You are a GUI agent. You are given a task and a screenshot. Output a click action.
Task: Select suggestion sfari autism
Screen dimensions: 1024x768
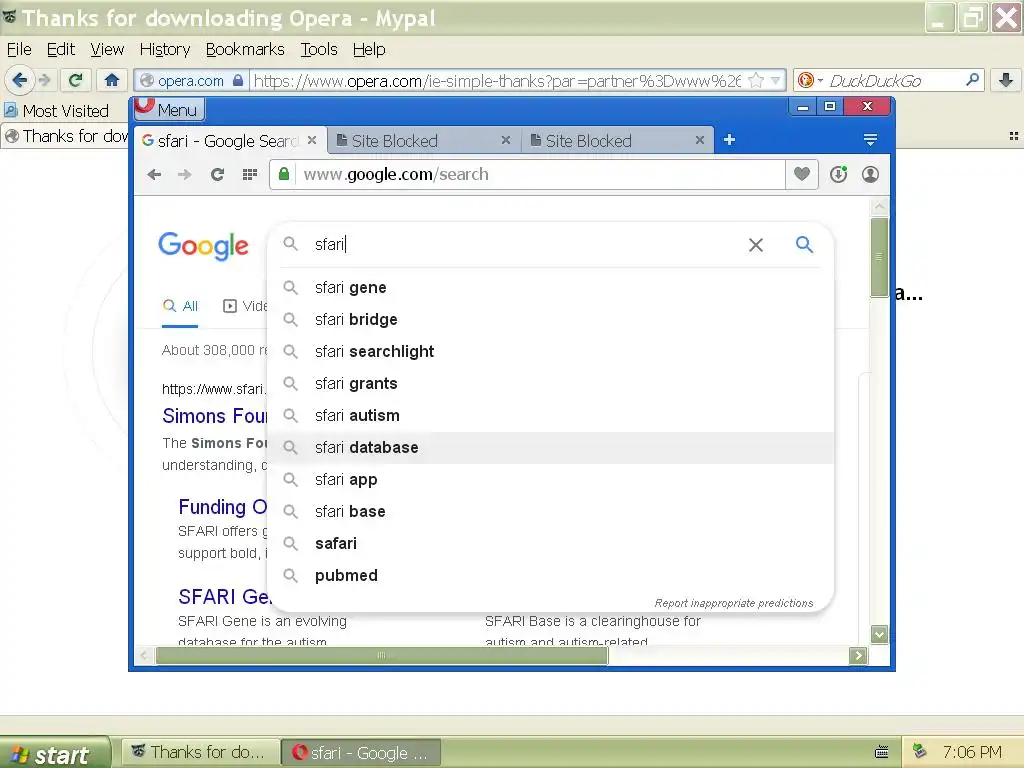tap(551, 415)
